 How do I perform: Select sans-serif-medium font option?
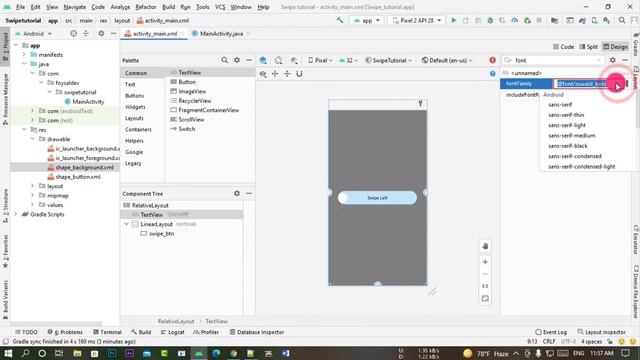(x=572, y=136)
